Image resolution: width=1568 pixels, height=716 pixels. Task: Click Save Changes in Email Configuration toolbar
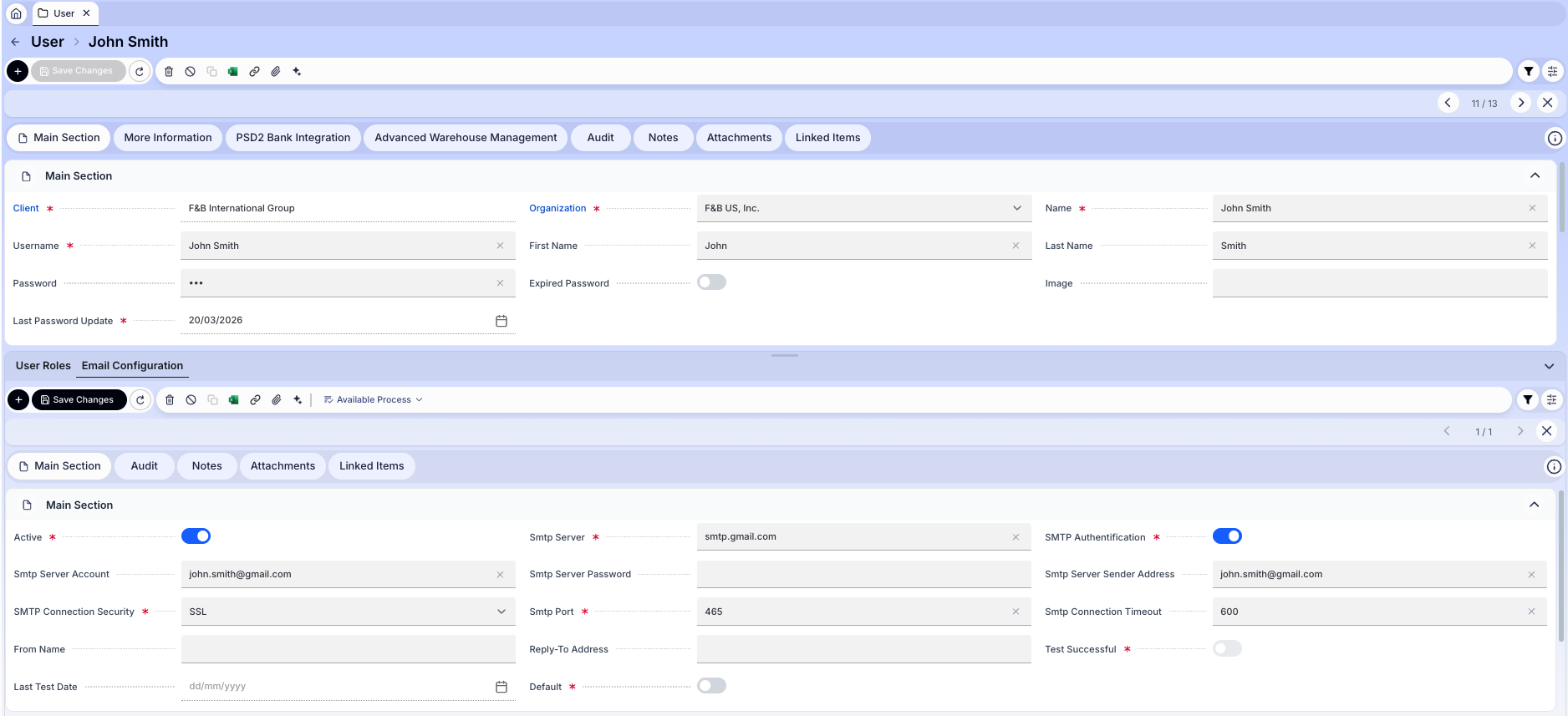pos(79,400)
